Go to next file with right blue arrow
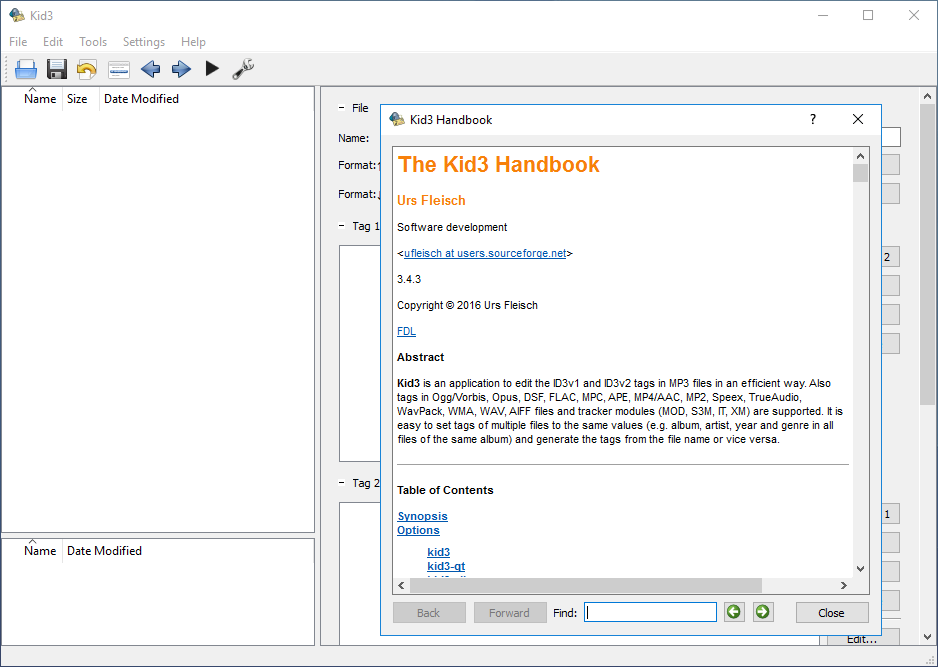The height and width of the screenshot is (667, 938). coord(181,69)
